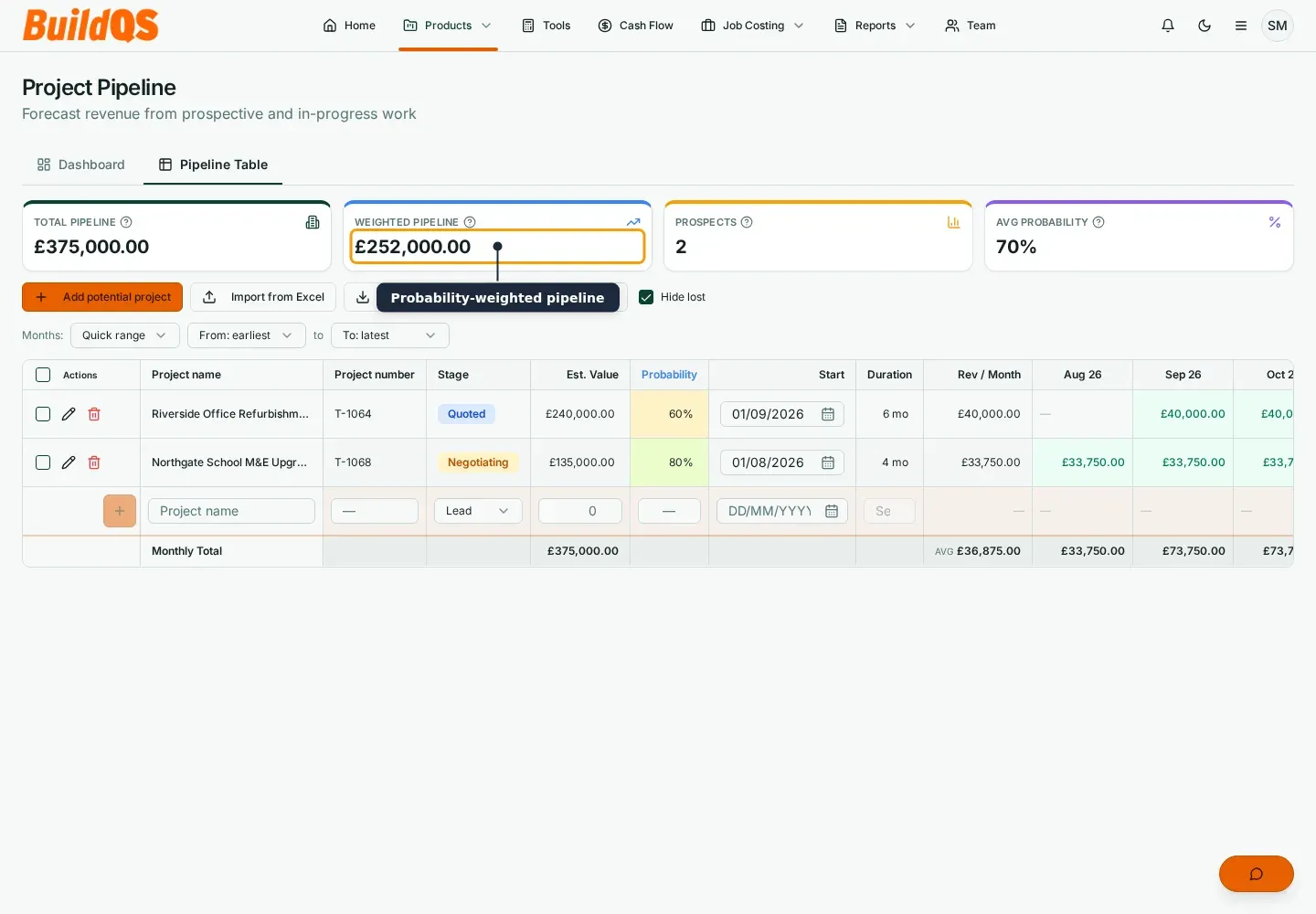Open the To: latest dropdown
This screenshot has width=1316, height=914.
[x=390, y=335]
